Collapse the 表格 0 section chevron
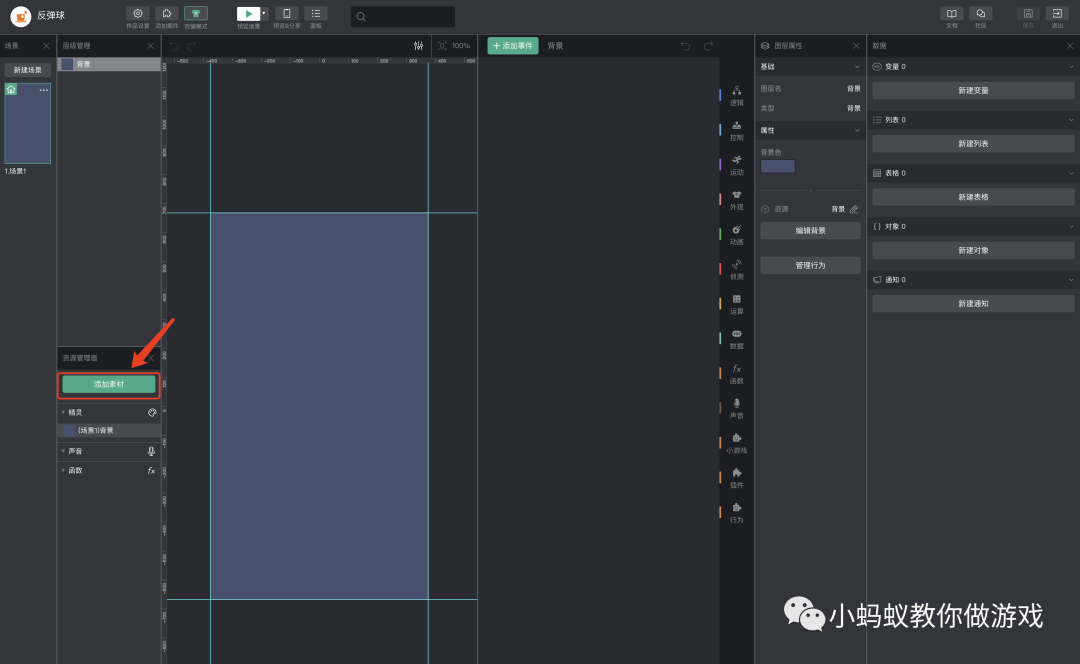 (1070, 173)
